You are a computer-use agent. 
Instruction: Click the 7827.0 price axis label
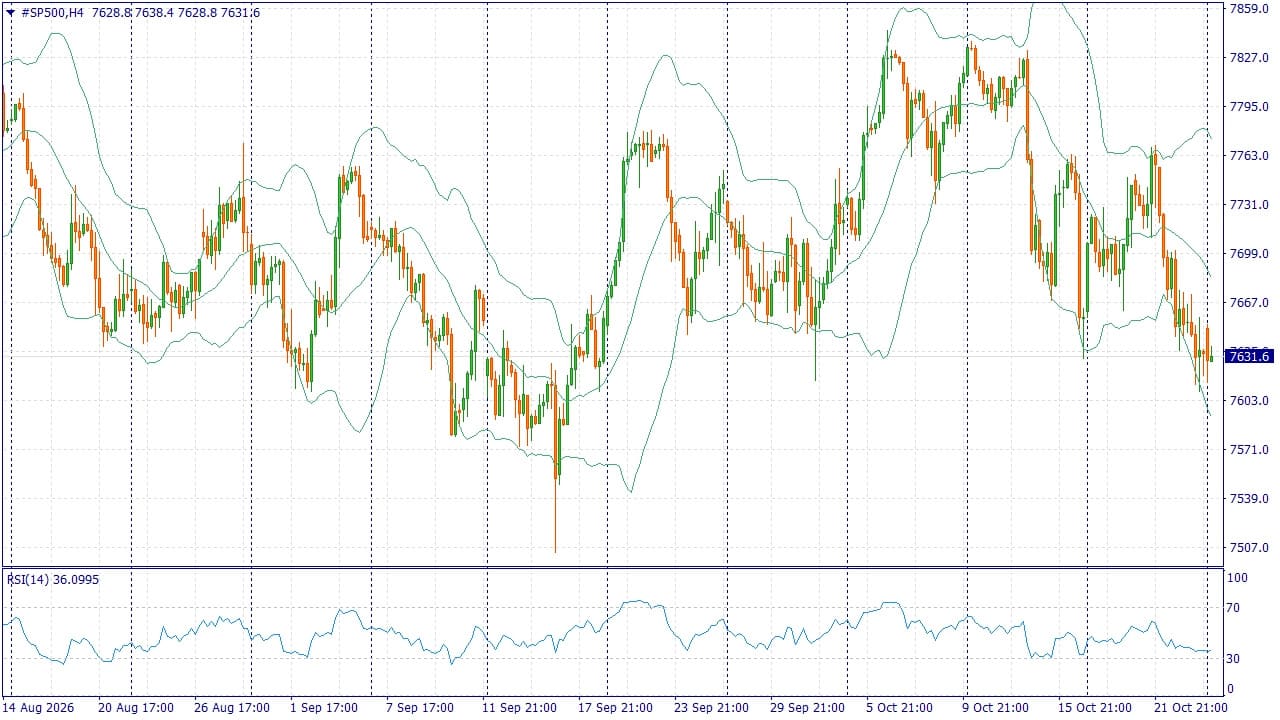click(x=1248, y=57)
